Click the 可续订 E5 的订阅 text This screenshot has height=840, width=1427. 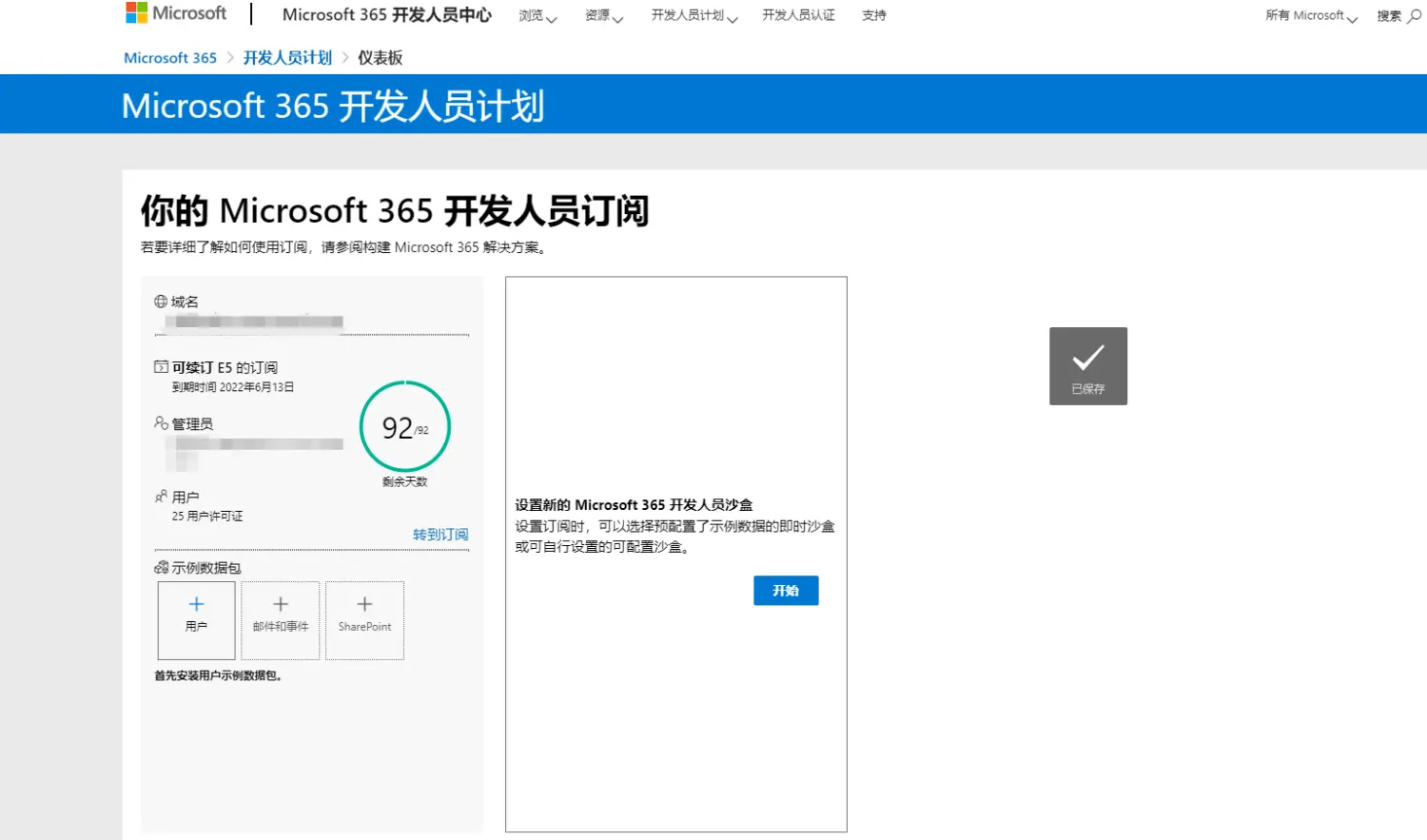tap(225, 367)
